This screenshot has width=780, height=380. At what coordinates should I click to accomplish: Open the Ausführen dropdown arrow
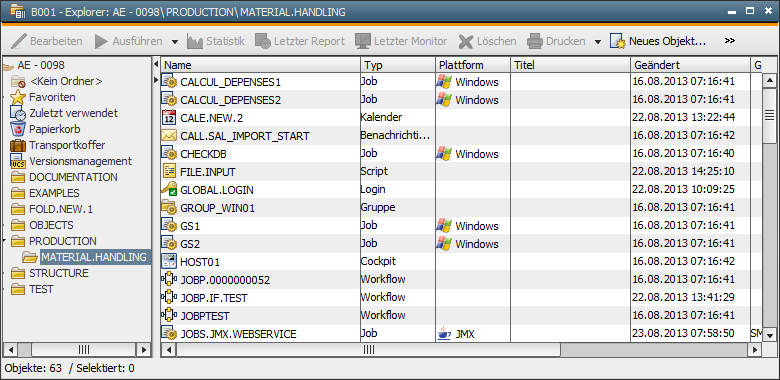(x=175, y=42)
